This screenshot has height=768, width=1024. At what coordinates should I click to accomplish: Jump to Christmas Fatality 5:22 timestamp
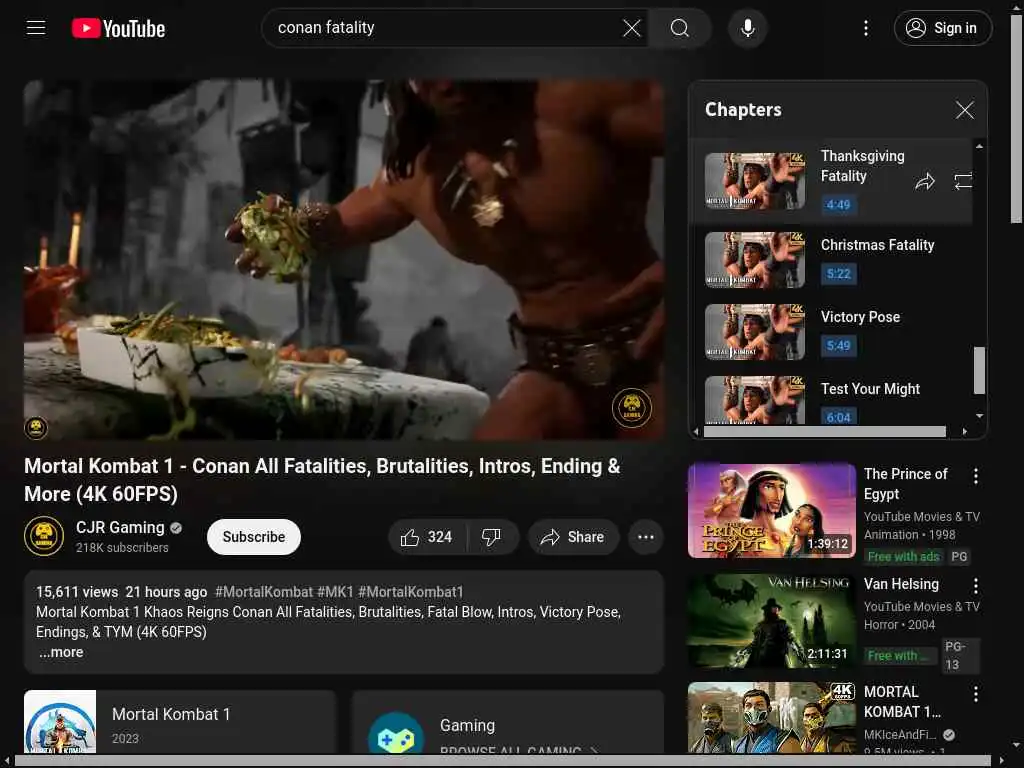839,274
